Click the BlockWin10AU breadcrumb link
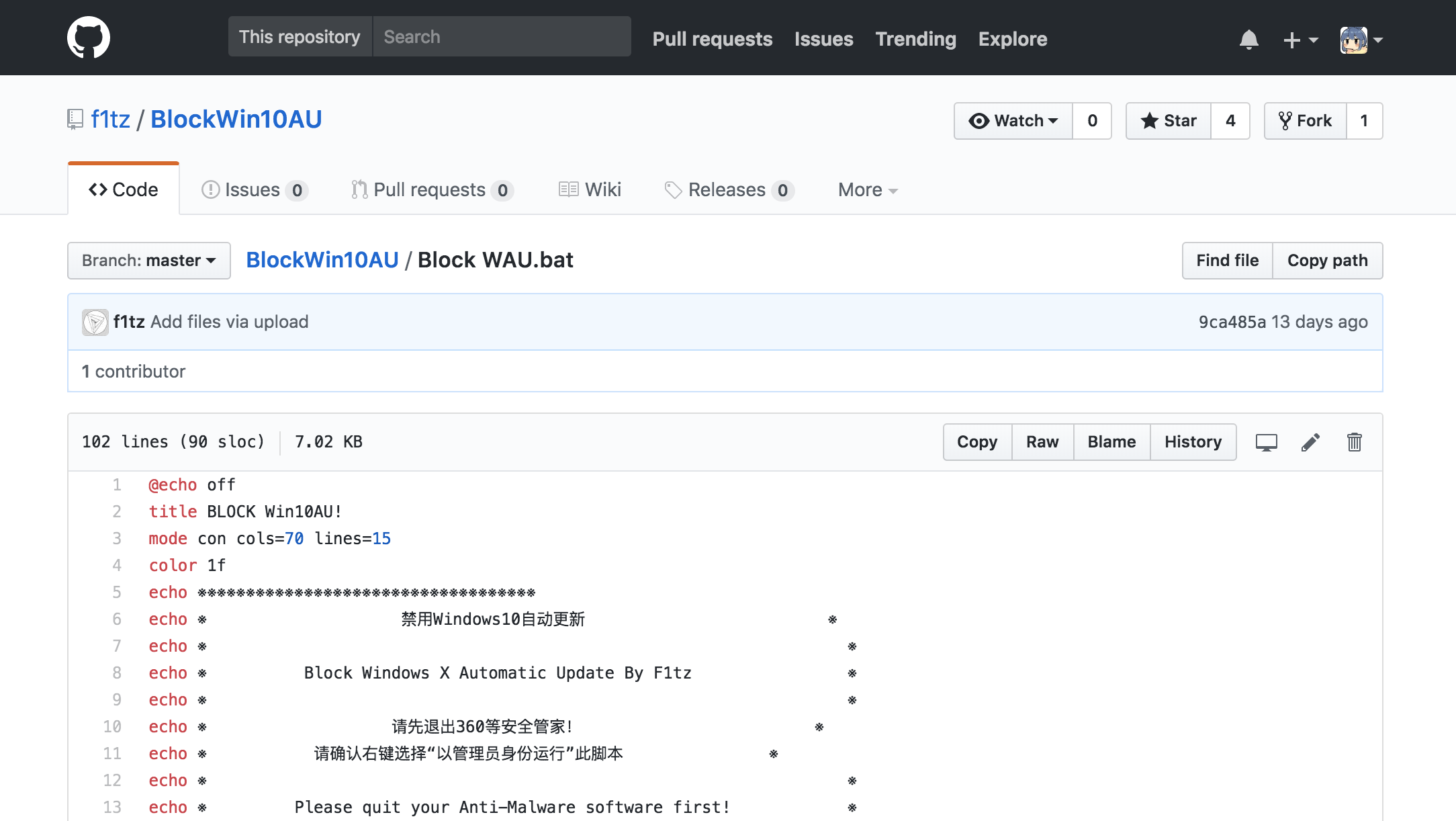The height and width of the screenshot is (821, 1456). pos(322,260)
